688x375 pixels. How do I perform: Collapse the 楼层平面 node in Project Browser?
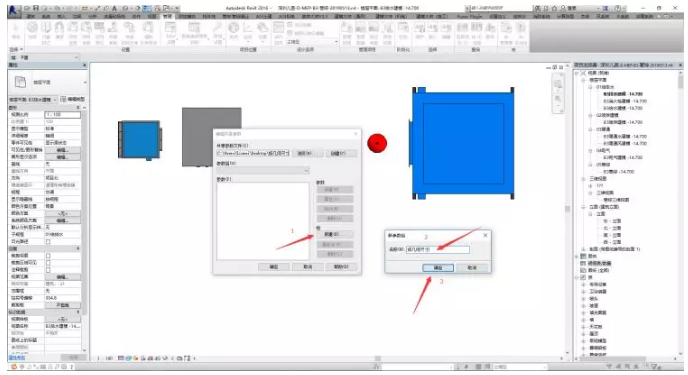(584, 80)
